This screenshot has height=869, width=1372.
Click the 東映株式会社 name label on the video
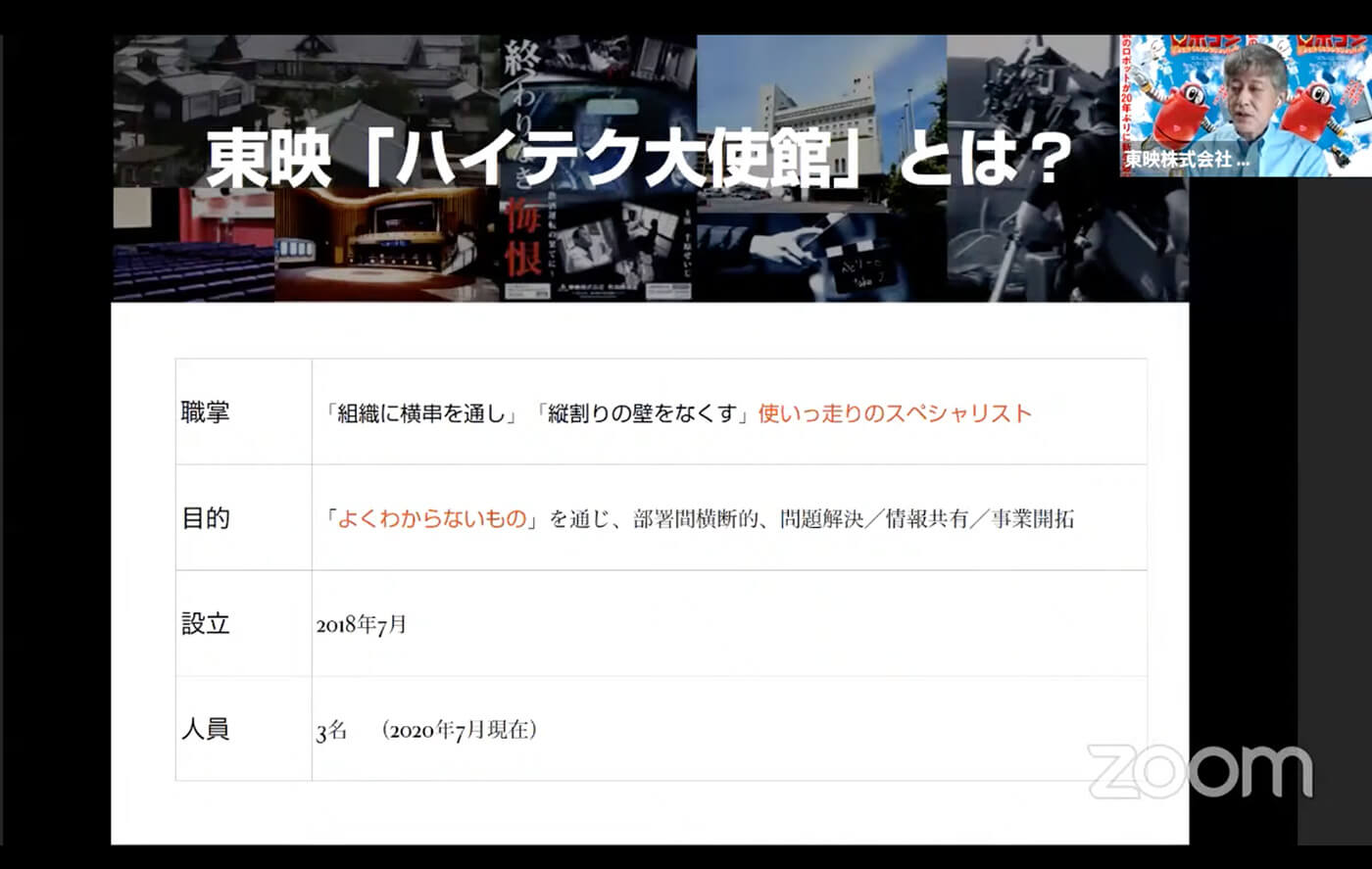[x=1188, y=160]
